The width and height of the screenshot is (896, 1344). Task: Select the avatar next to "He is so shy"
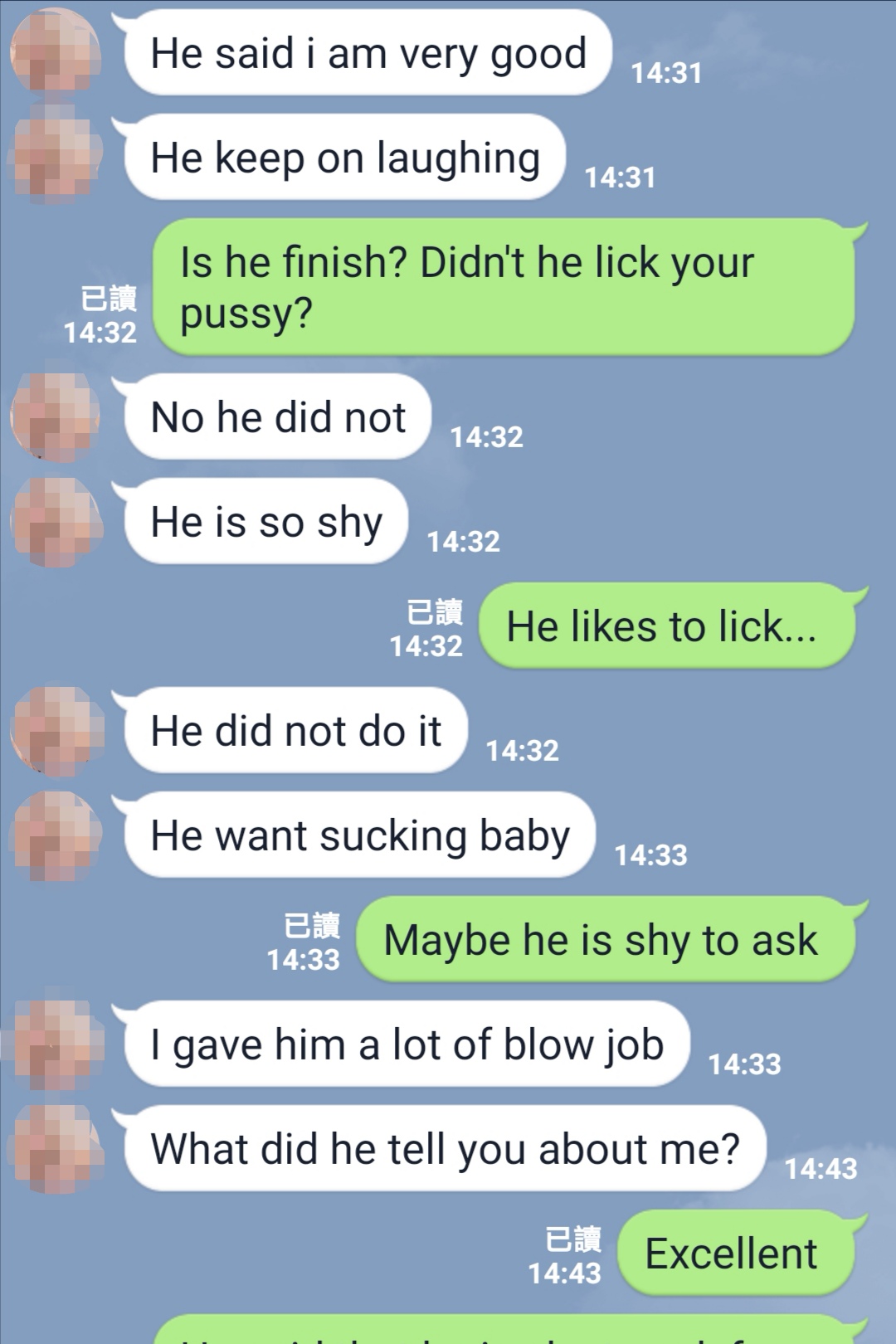pyautogui.click(x=56, y=521)
